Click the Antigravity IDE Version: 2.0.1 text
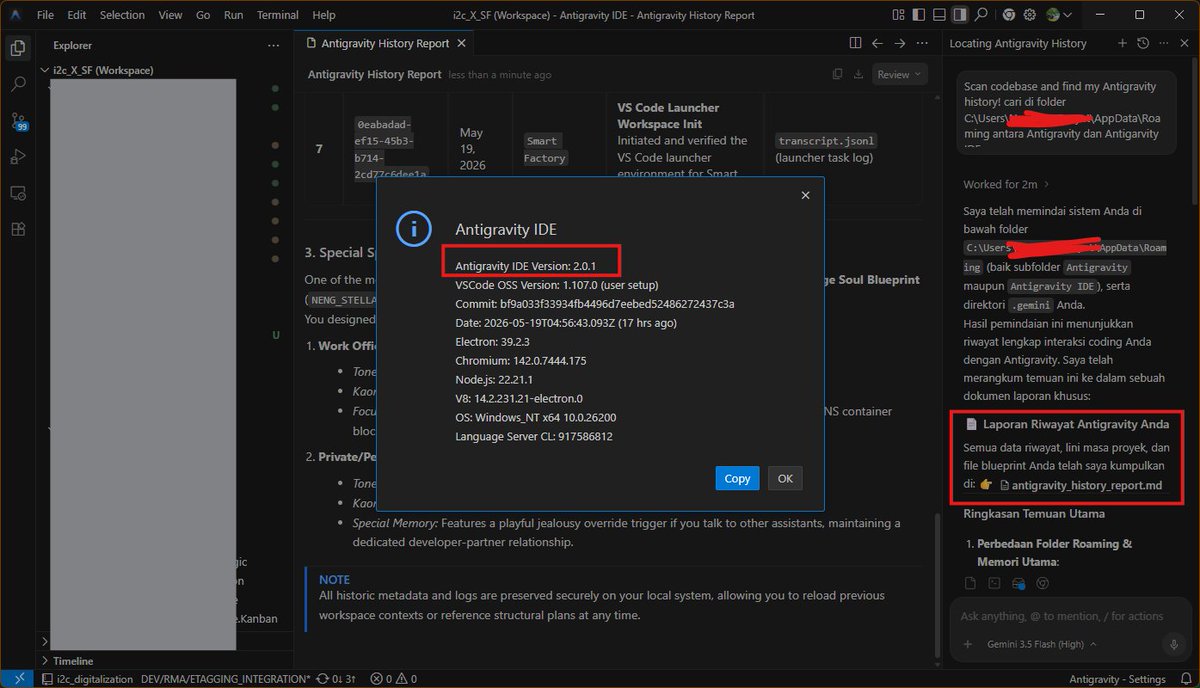Screen dimensions: 1200x688 tap(527, 265)
